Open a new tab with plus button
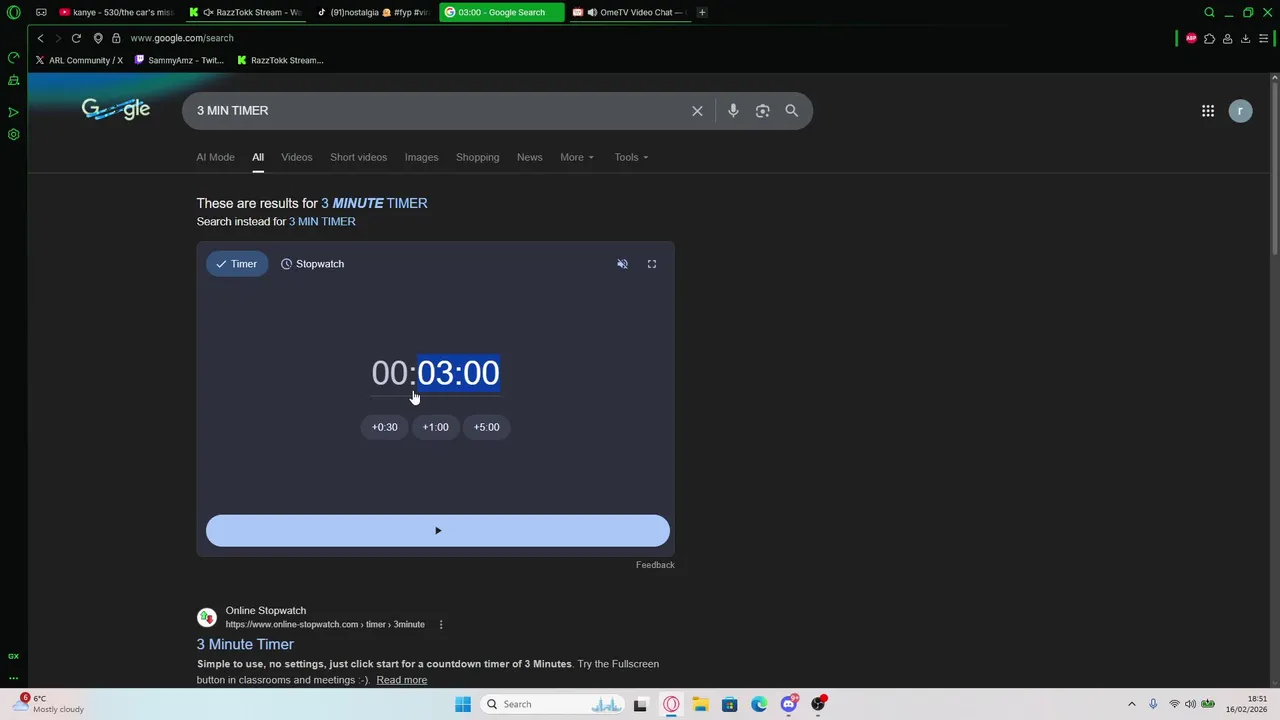Image resolution: width=1280 pixels, height=720 pixels. coord(702,13)
